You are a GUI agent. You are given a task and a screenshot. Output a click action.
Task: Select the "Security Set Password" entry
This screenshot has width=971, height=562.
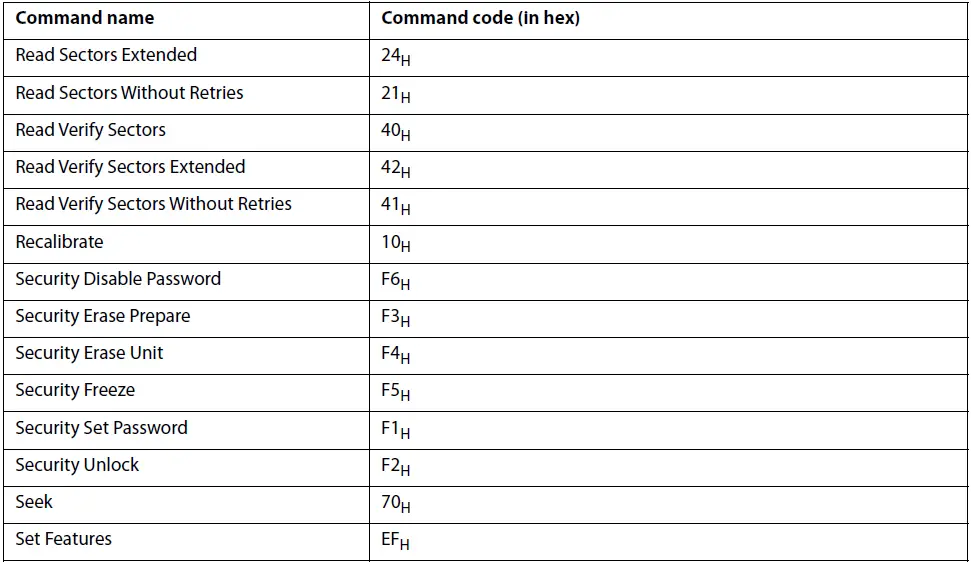[x=101, y=428]
